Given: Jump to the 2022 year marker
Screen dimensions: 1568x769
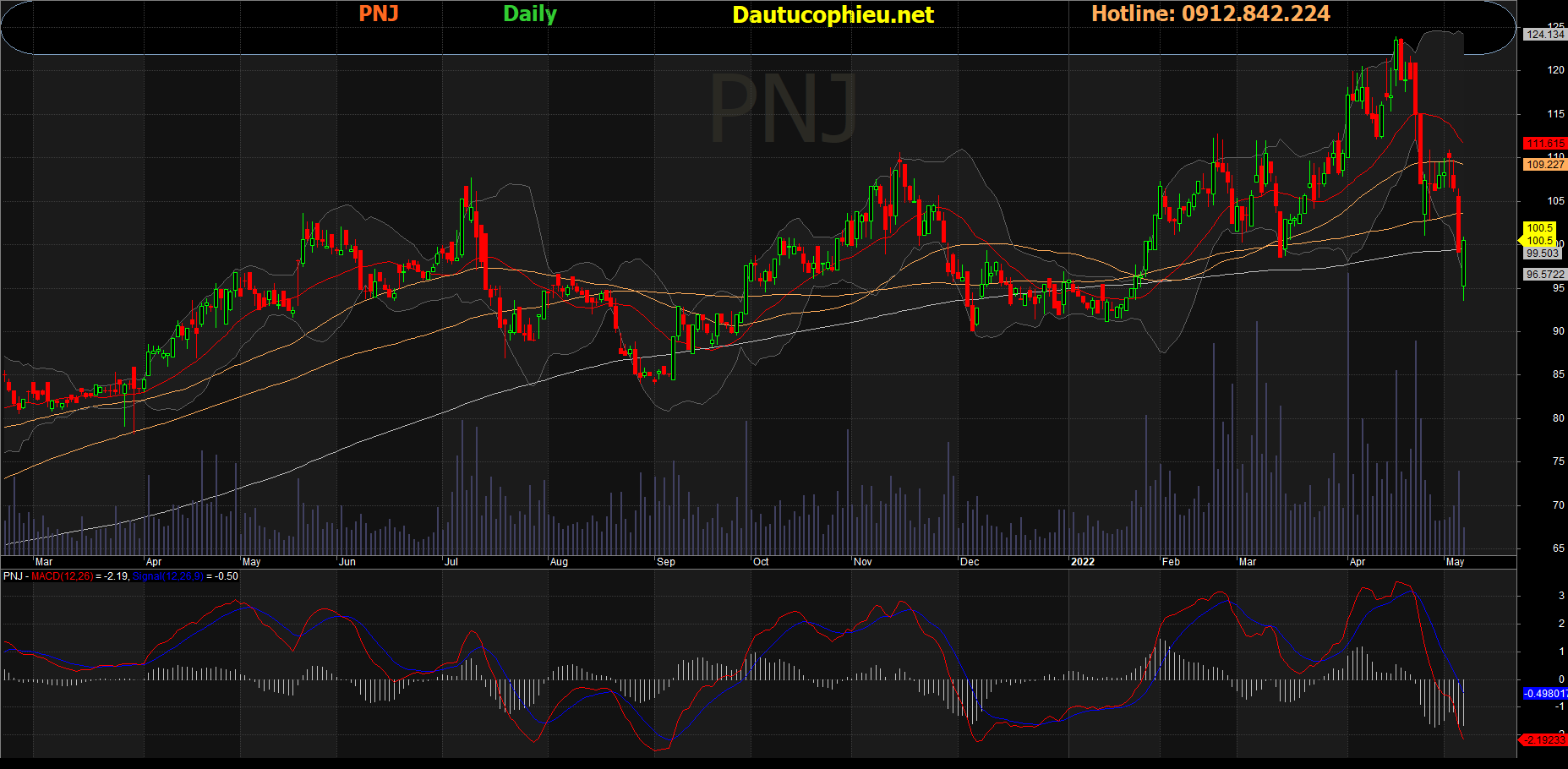Looking at the screenshot, I should point(1082,562).
